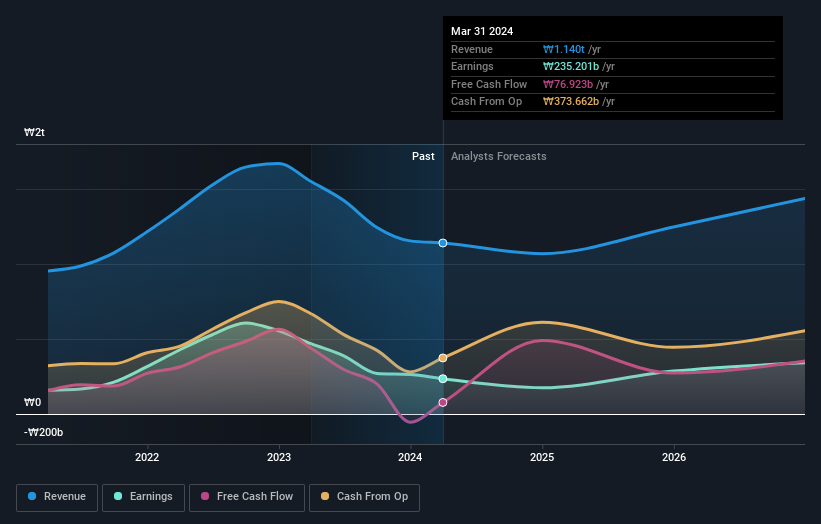Select the Earnings teal data point
The width and height of the screenshot is (821, 524).
point(443,378)
